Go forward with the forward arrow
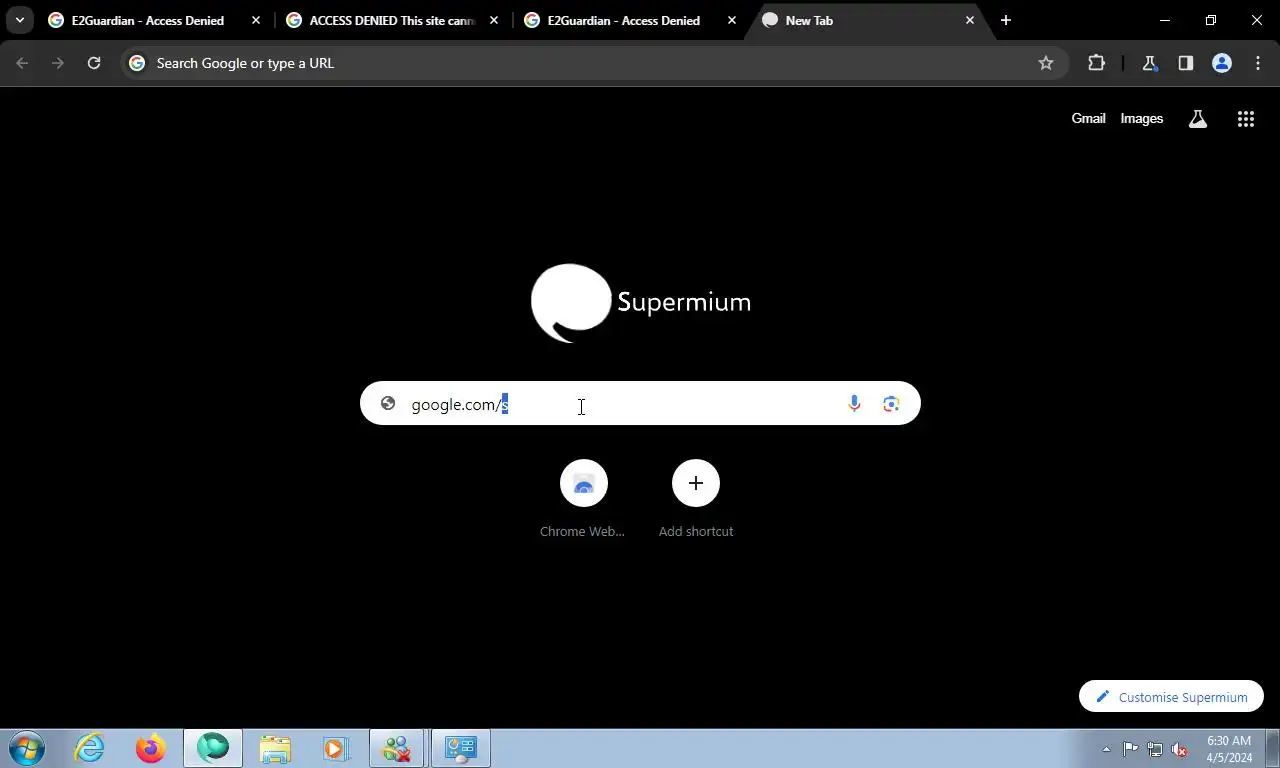The image size is (1280, 768). [x=58, y=63]
